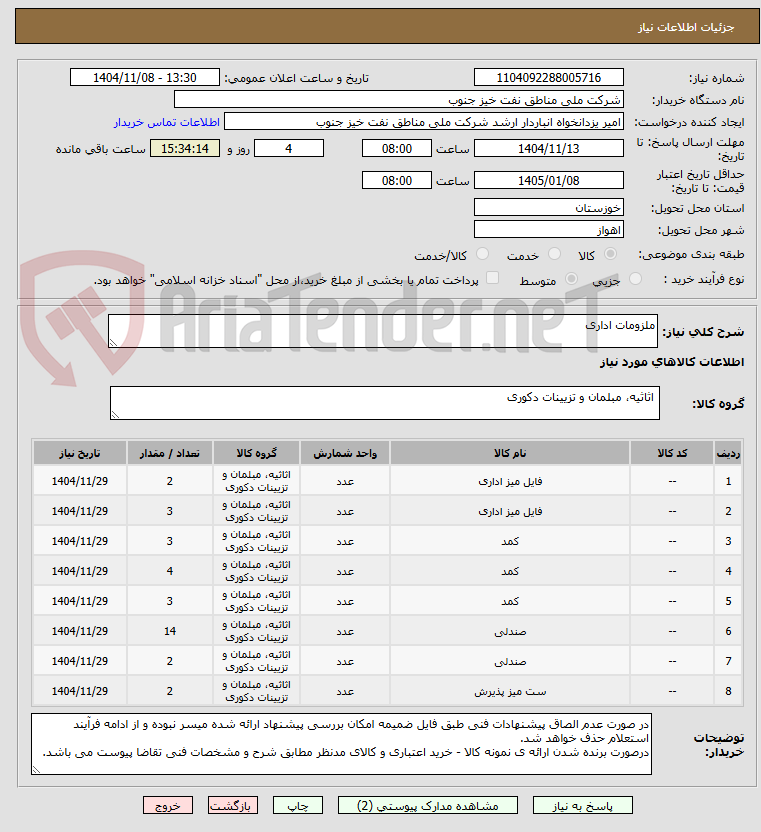Click the کد کالا column header
Image resolution: width=761 pixels, height=832 pixels.
tap(672, 453)
